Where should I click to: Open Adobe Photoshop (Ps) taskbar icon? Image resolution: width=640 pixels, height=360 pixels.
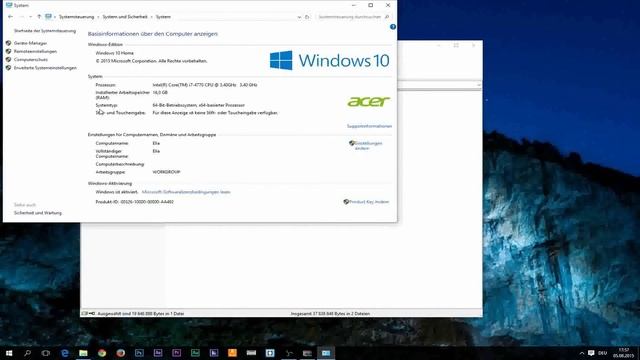(x=139, y=353)
